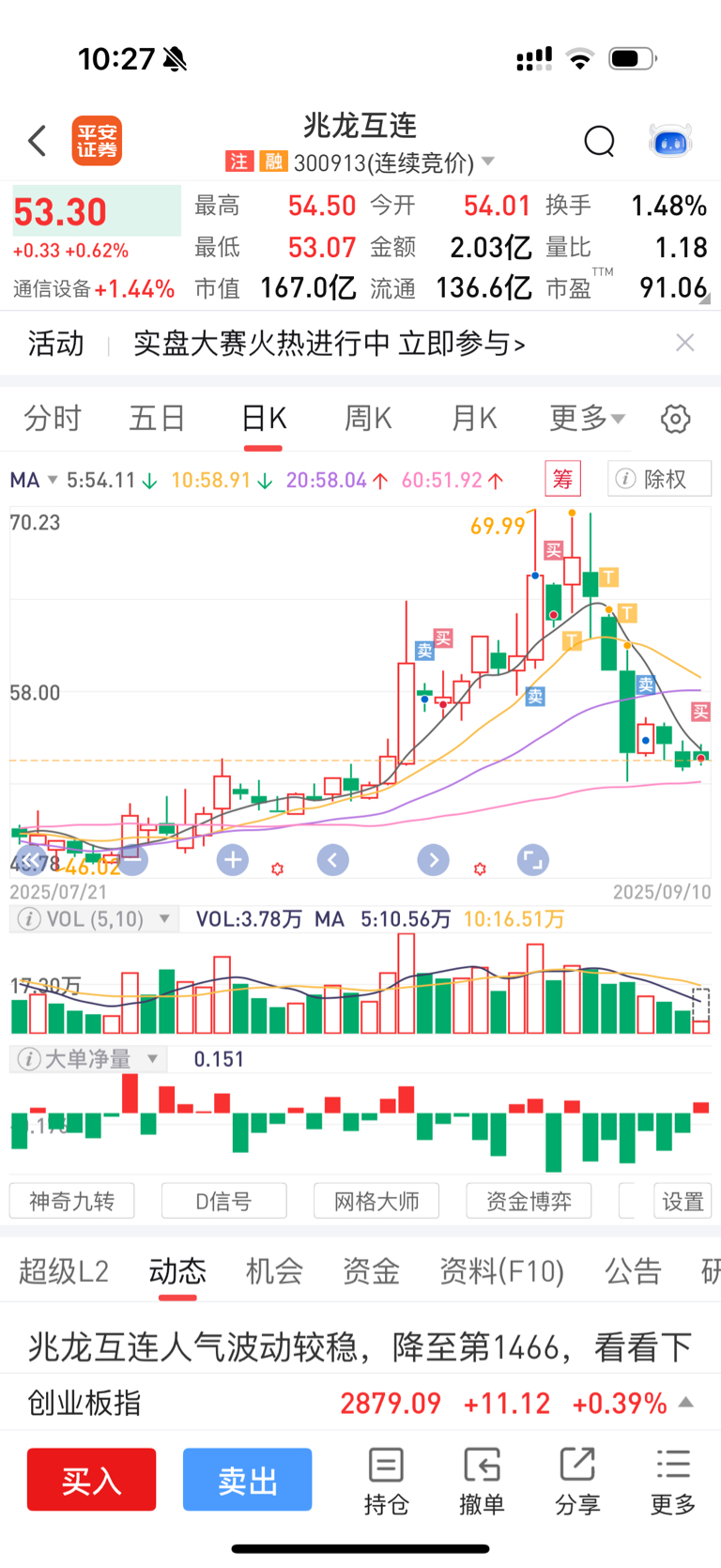Zoom out chart with minus icon
The width and height of the screenshot is (721, 1568).
132,859
